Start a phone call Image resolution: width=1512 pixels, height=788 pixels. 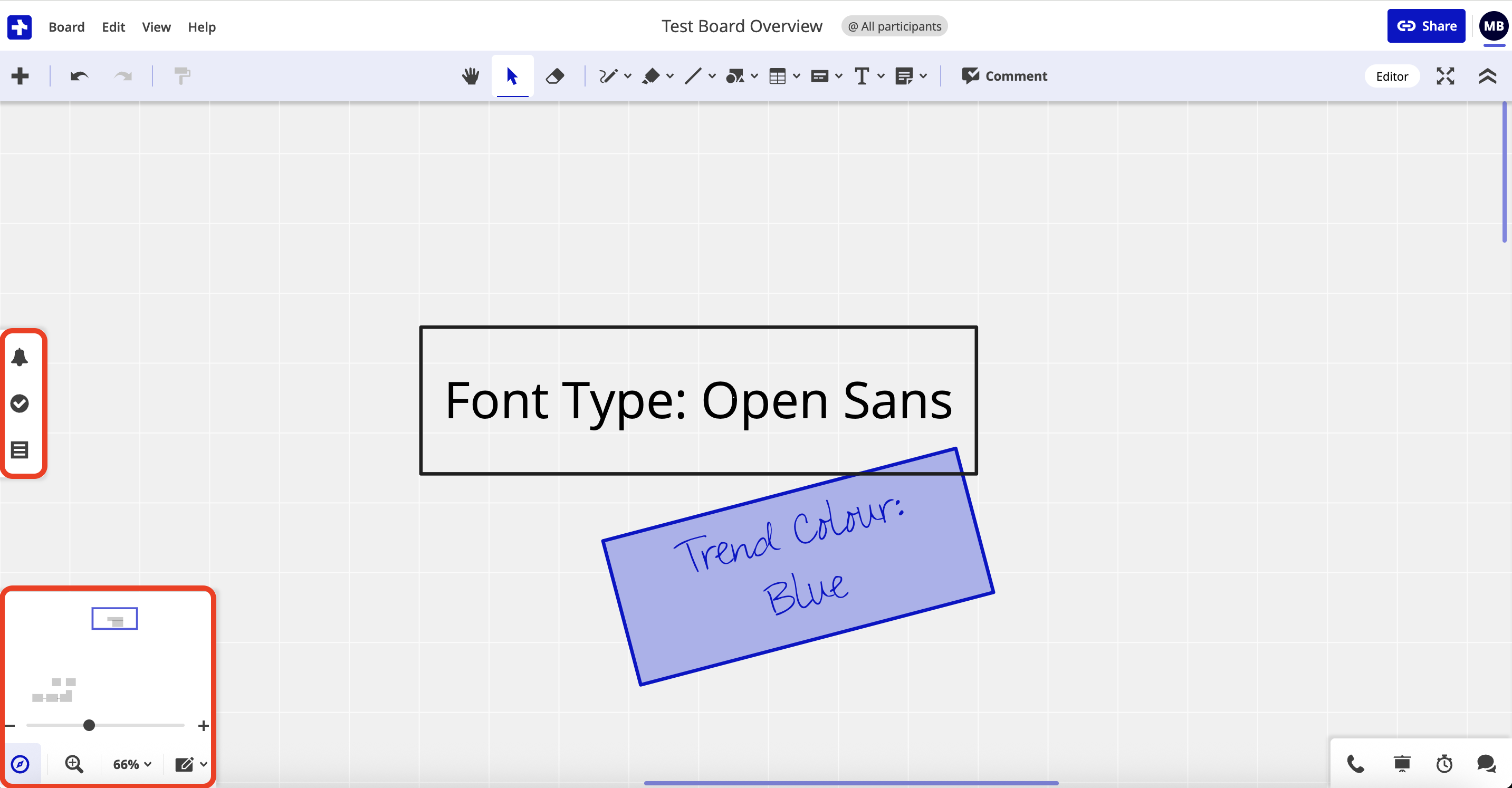[x=1355, y=763]
